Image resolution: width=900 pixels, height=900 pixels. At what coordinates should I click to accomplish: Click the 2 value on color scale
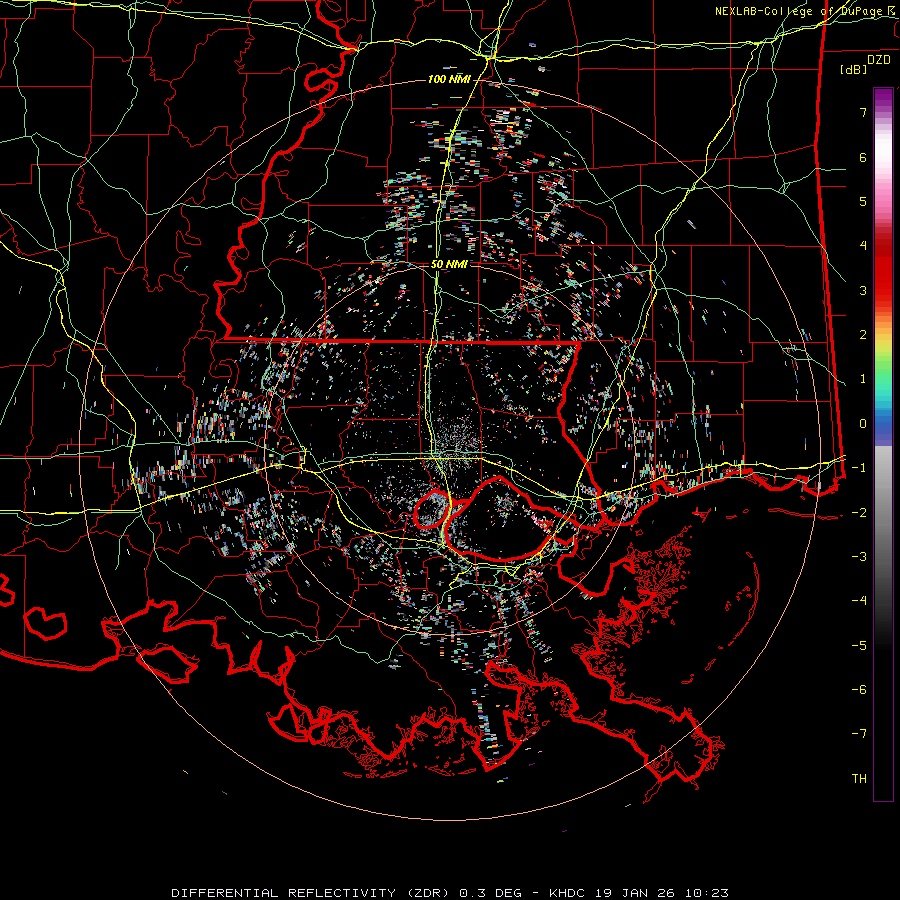pos(863,335)
